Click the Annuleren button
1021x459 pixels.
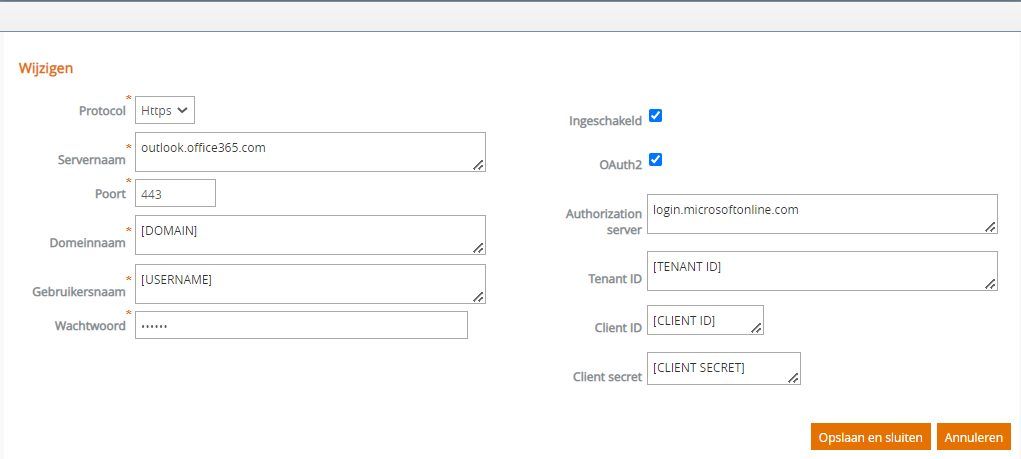(x=973, y=437)
